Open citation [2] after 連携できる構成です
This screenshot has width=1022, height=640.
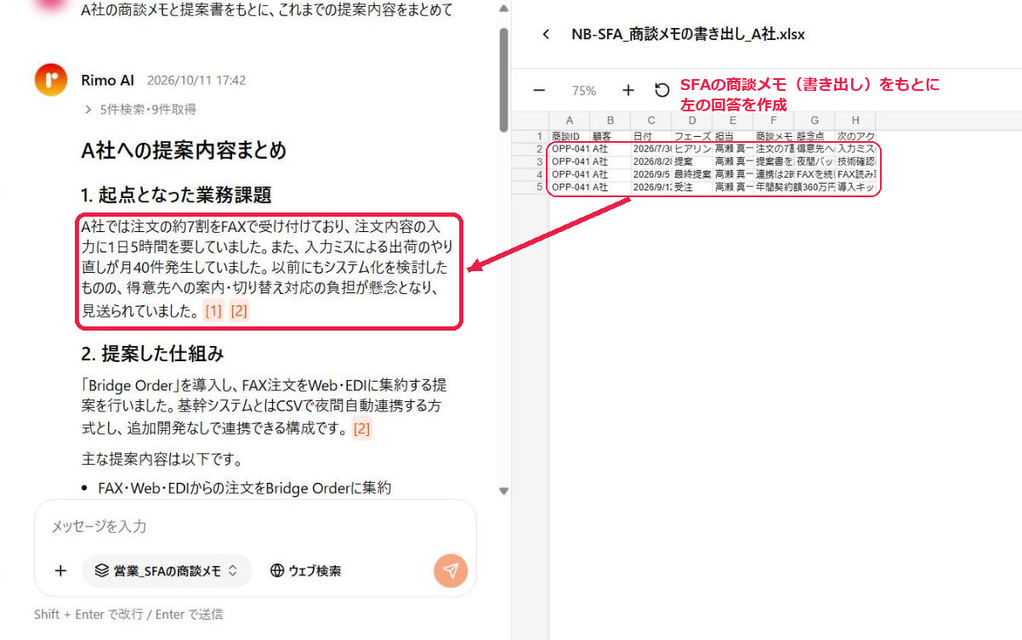[362, 429]
